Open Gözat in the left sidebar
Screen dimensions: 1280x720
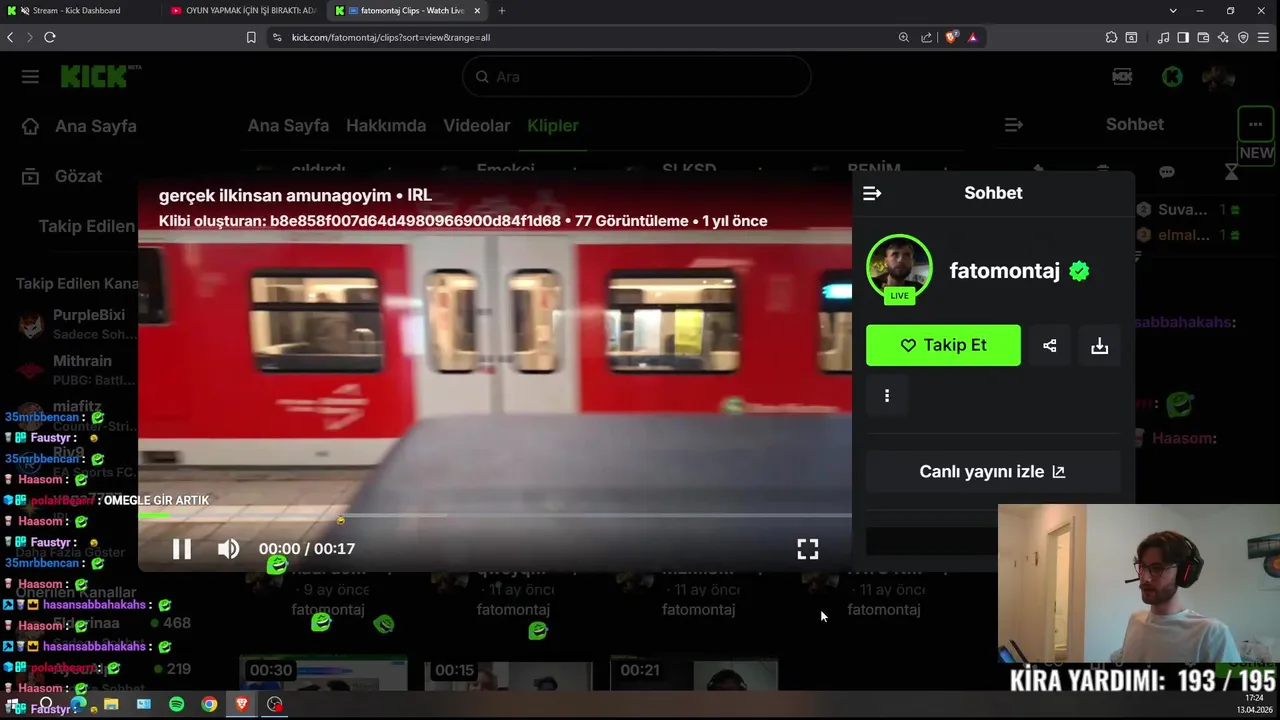63,176
